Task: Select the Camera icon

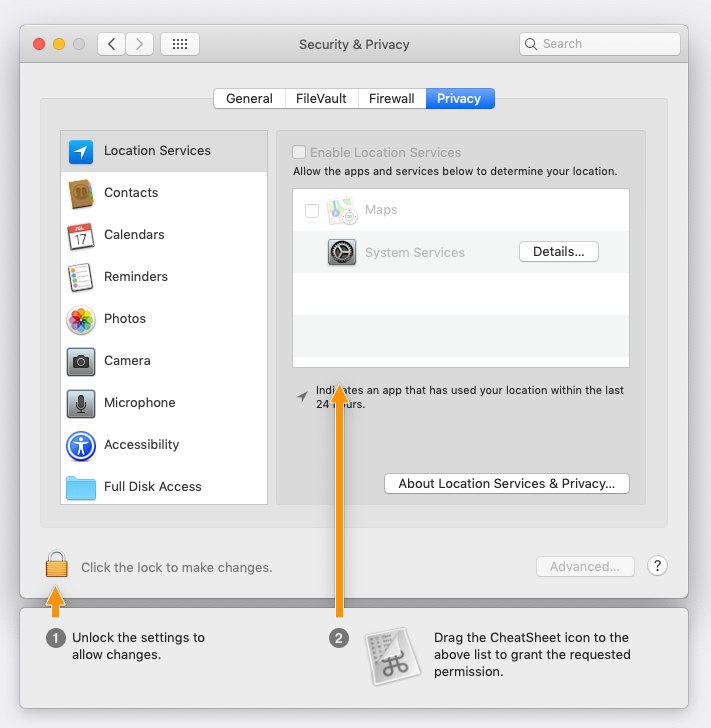Action: point(81,362)
